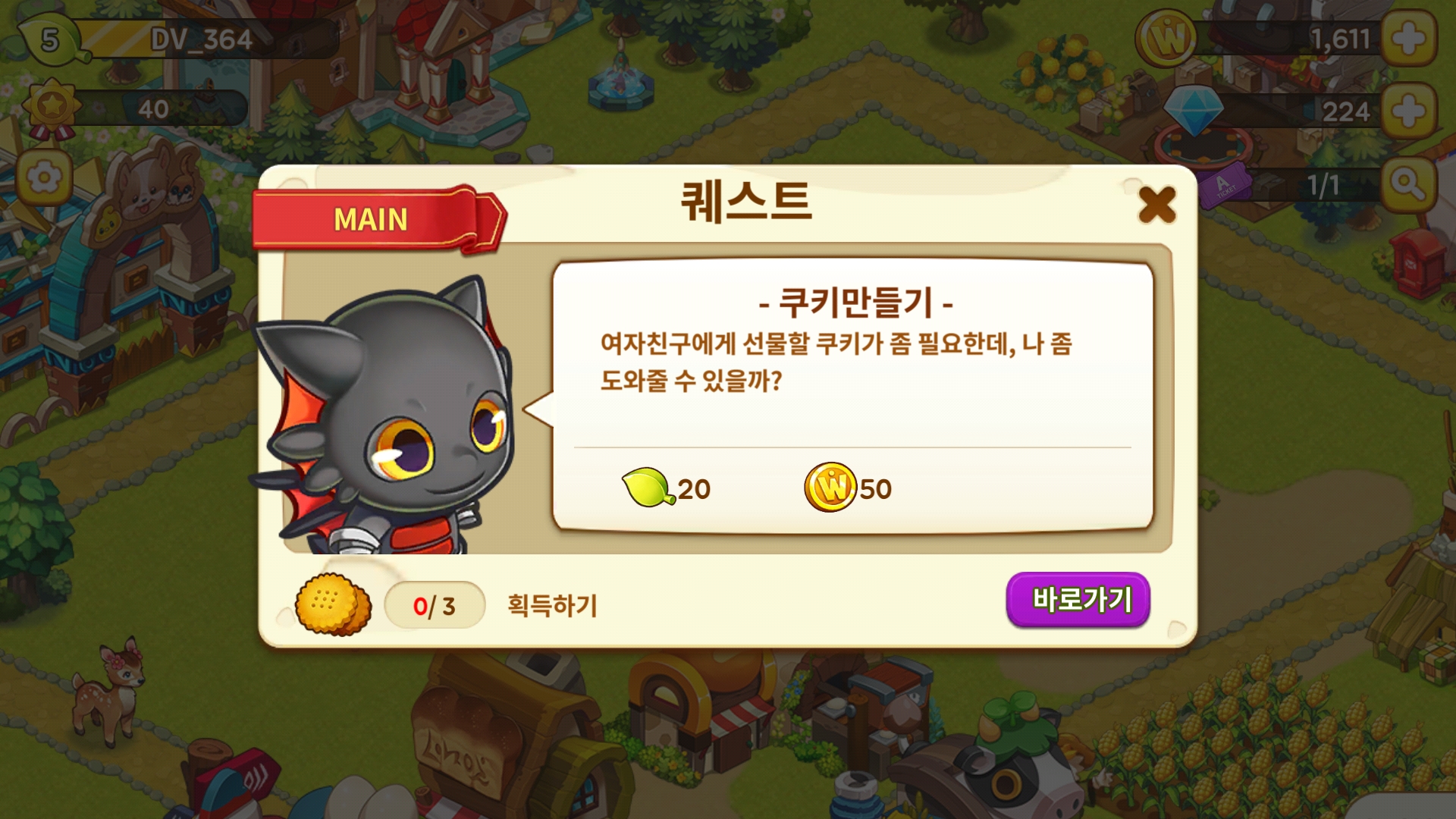This screenshot has height=819, width=1456.
Task: Add more diamonds with plus button
Action: coord(1408,111)
